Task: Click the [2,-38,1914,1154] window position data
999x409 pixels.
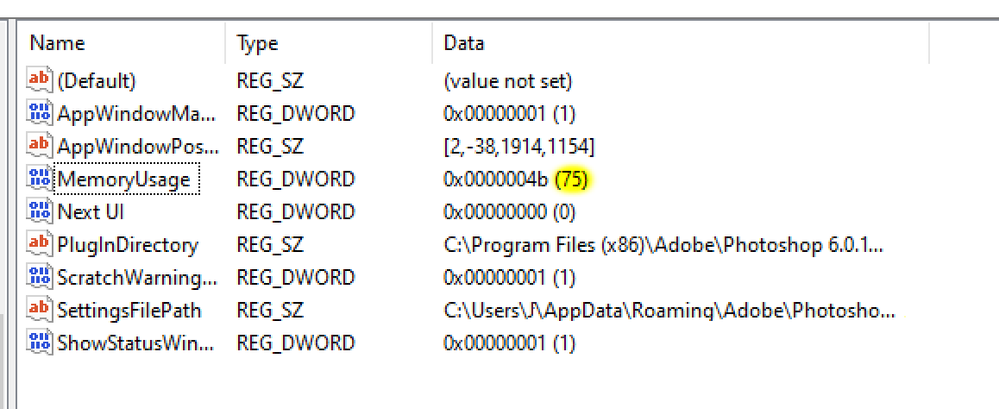Action: [x=519, y=147]
